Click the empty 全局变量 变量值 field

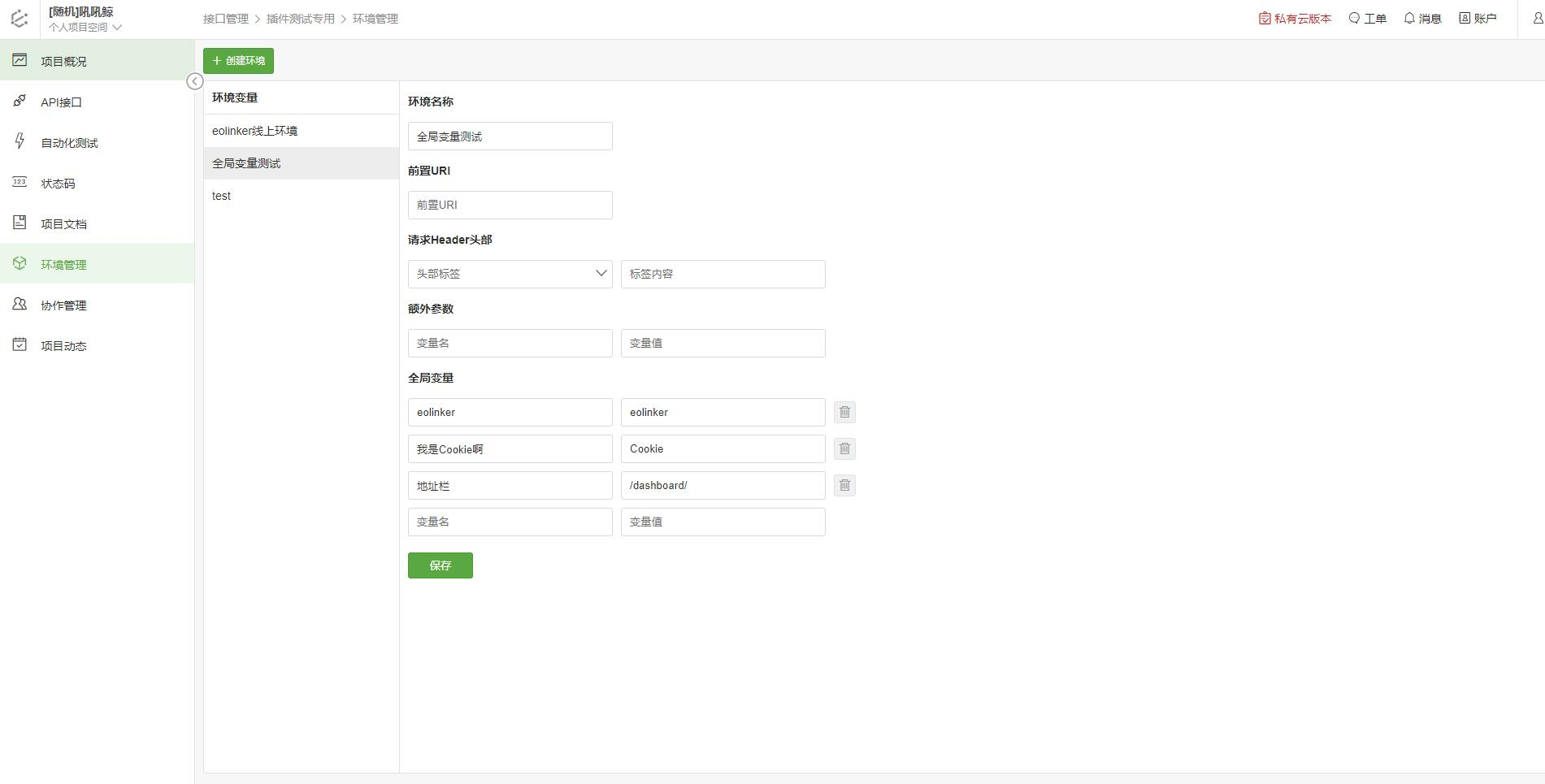723,522
